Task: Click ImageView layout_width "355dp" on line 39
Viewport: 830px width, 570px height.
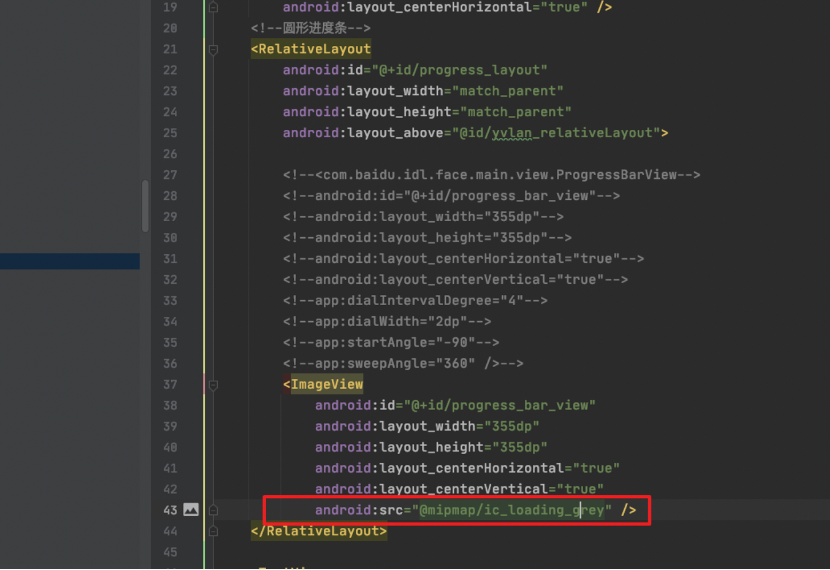Action: click(x=511, y=426)
